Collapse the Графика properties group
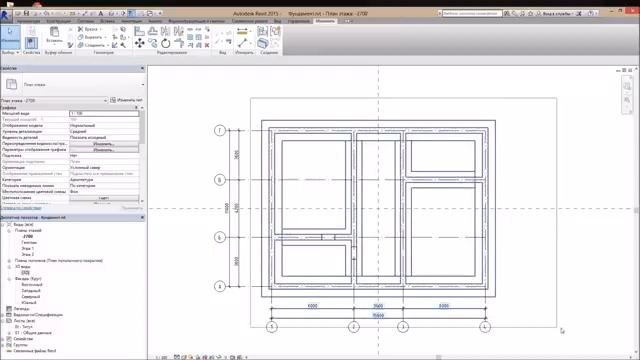The image size is (640, 360). coord(137,107)
